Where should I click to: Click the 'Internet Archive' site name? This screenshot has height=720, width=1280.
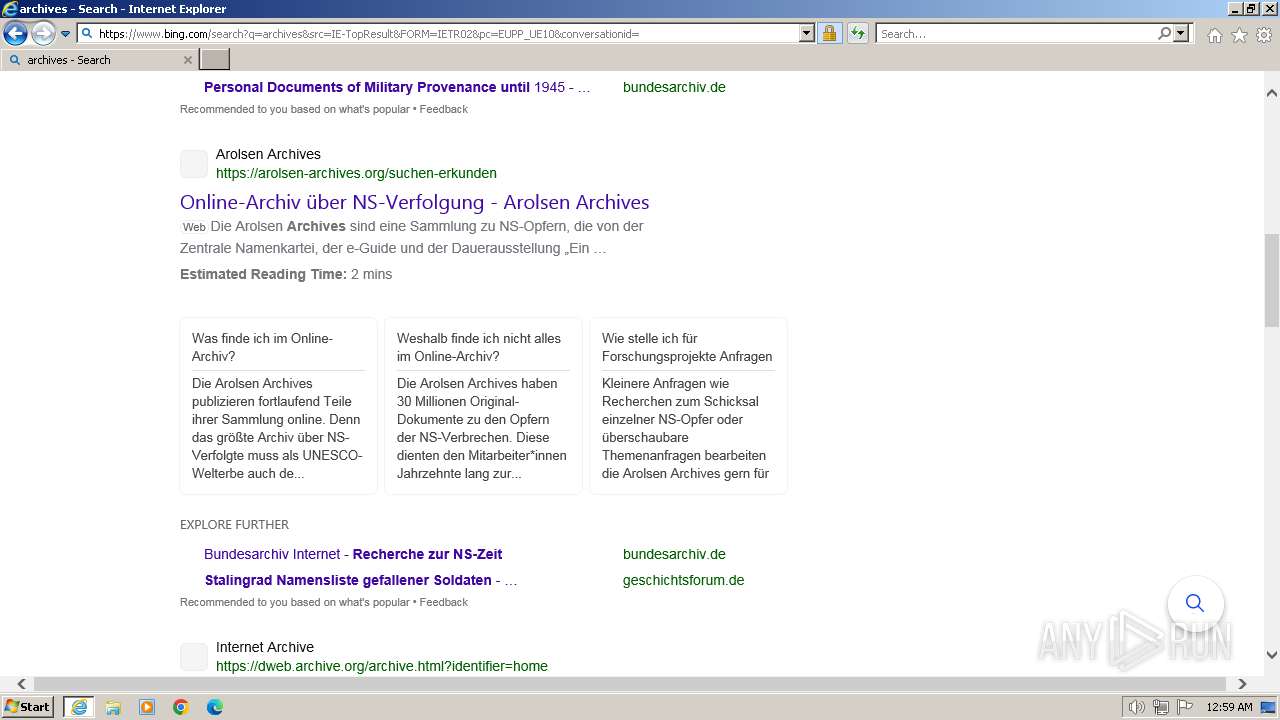265,647
